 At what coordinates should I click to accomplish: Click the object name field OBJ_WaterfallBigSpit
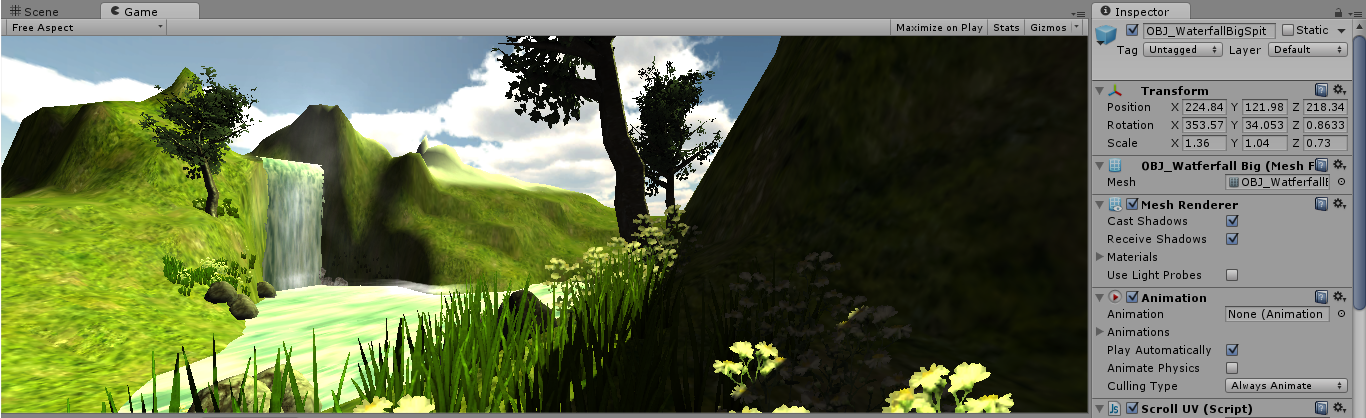pyautogui.click(x=1209, y=31)
